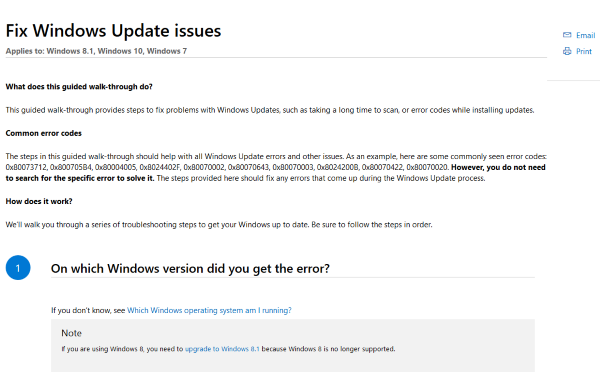Image resolution: width=600 pixels, height=372 pixels.
Task: Click the 'Applies to: Windows 8.1' line
Action: (96, 51)
